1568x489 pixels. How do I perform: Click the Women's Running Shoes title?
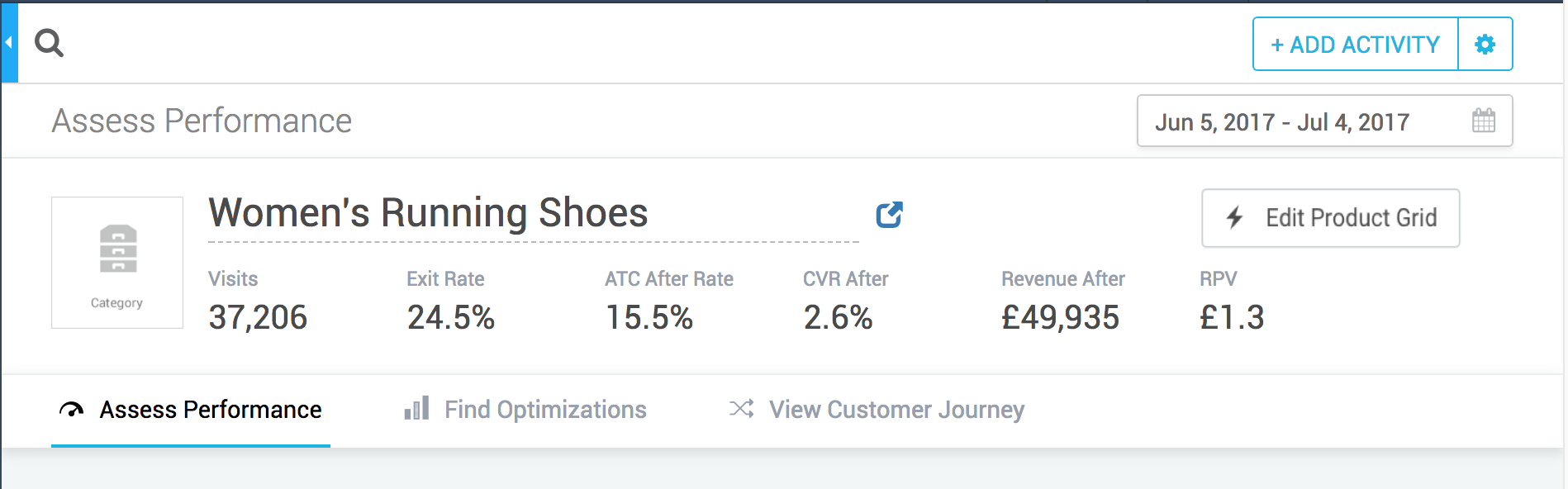point(428,213)
